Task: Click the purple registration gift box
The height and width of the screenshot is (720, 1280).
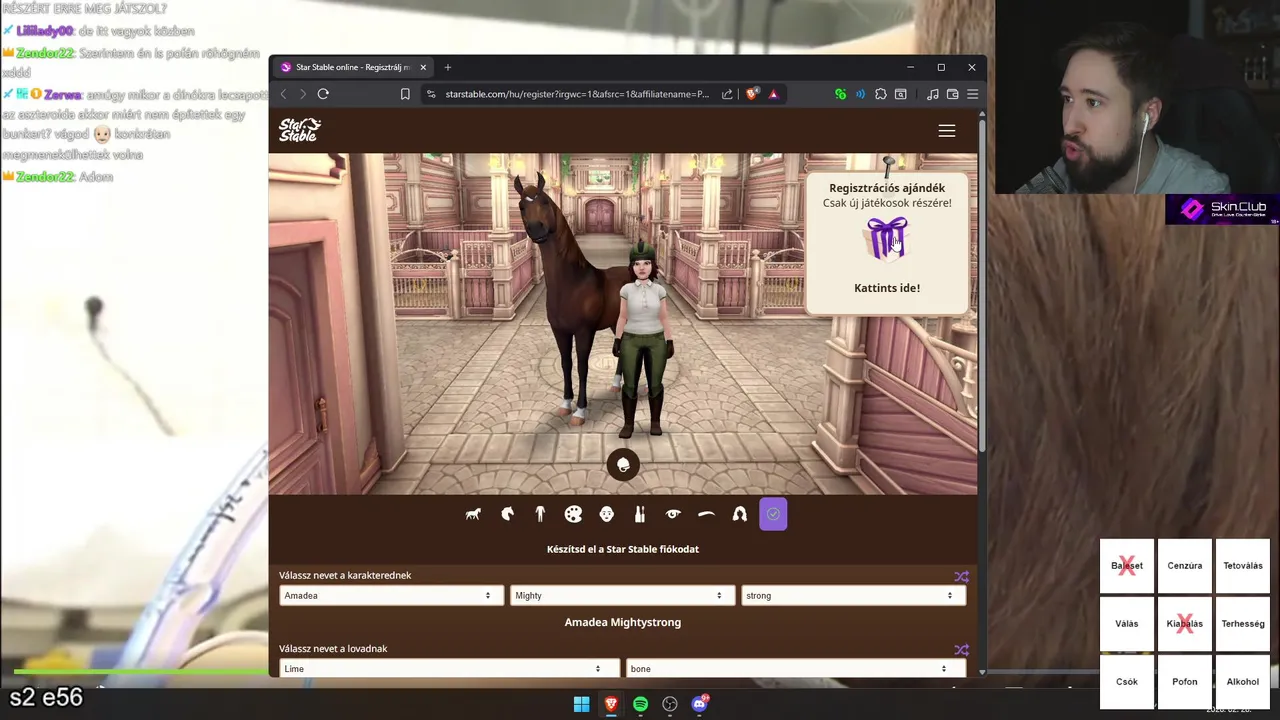Action: (887, 238)
